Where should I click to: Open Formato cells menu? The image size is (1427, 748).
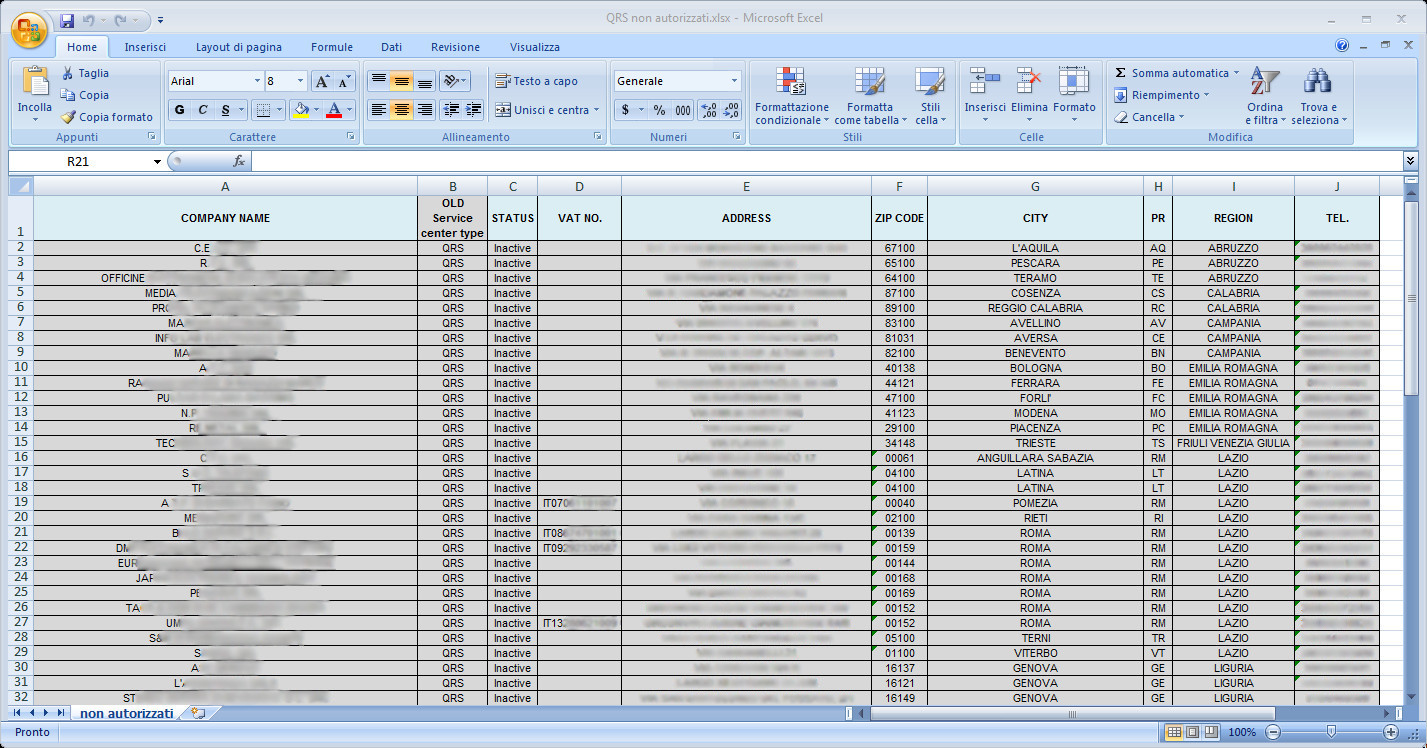tap(1074, 96)
